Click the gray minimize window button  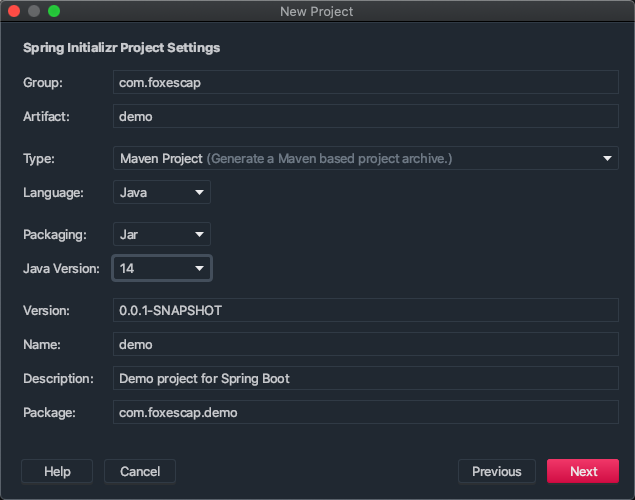coord(34,11)
